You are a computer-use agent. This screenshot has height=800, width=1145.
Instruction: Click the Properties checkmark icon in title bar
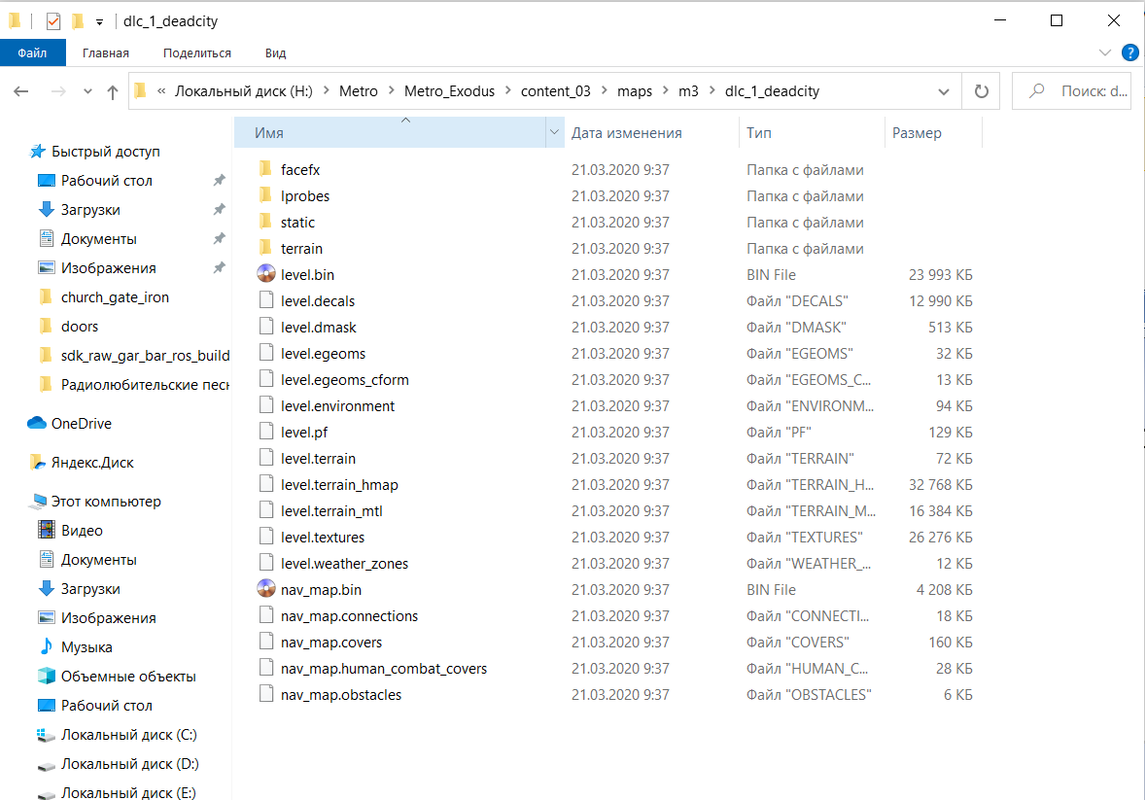point(53,21)
